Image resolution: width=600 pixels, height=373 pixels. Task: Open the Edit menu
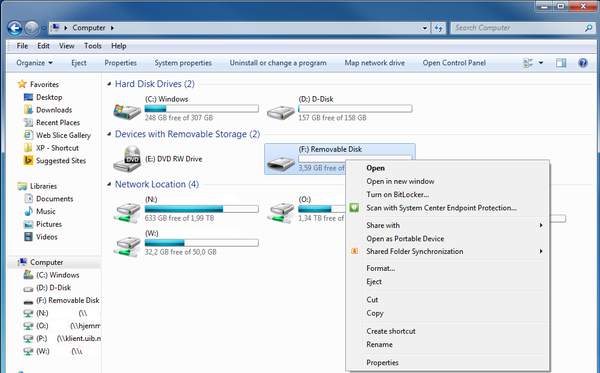point(43,46)
